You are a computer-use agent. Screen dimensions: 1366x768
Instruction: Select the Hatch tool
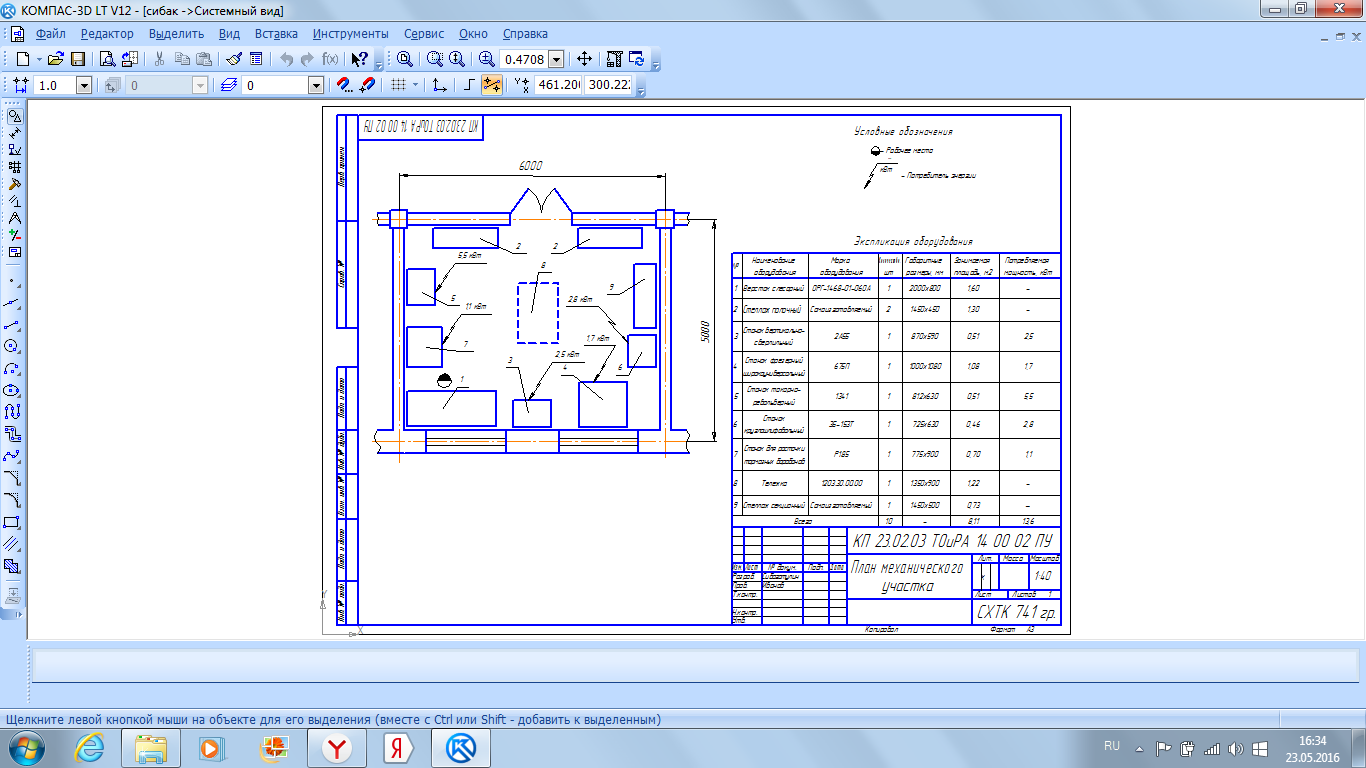pos(13,566)
